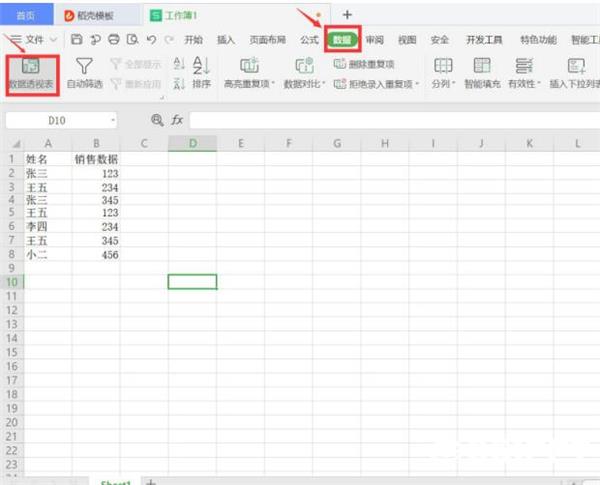Click 删除重复项 in the ribbon
The image size is (600, 485).
[364, 64]
